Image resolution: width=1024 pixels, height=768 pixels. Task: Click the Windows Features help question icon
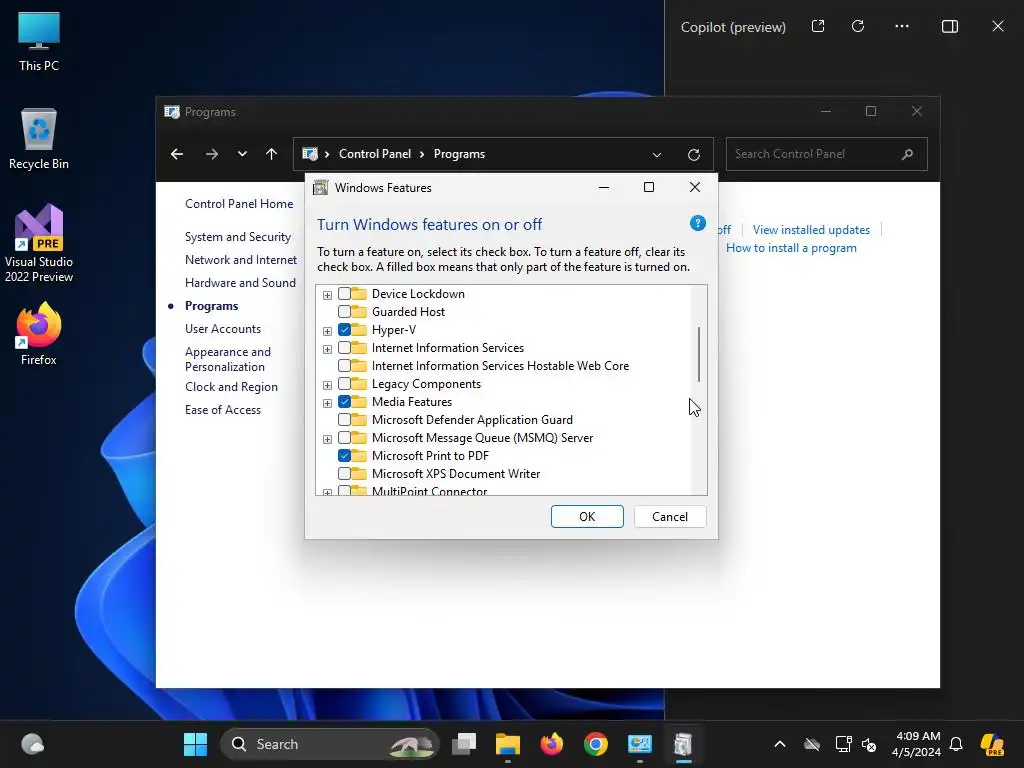(x=697, y=223)
